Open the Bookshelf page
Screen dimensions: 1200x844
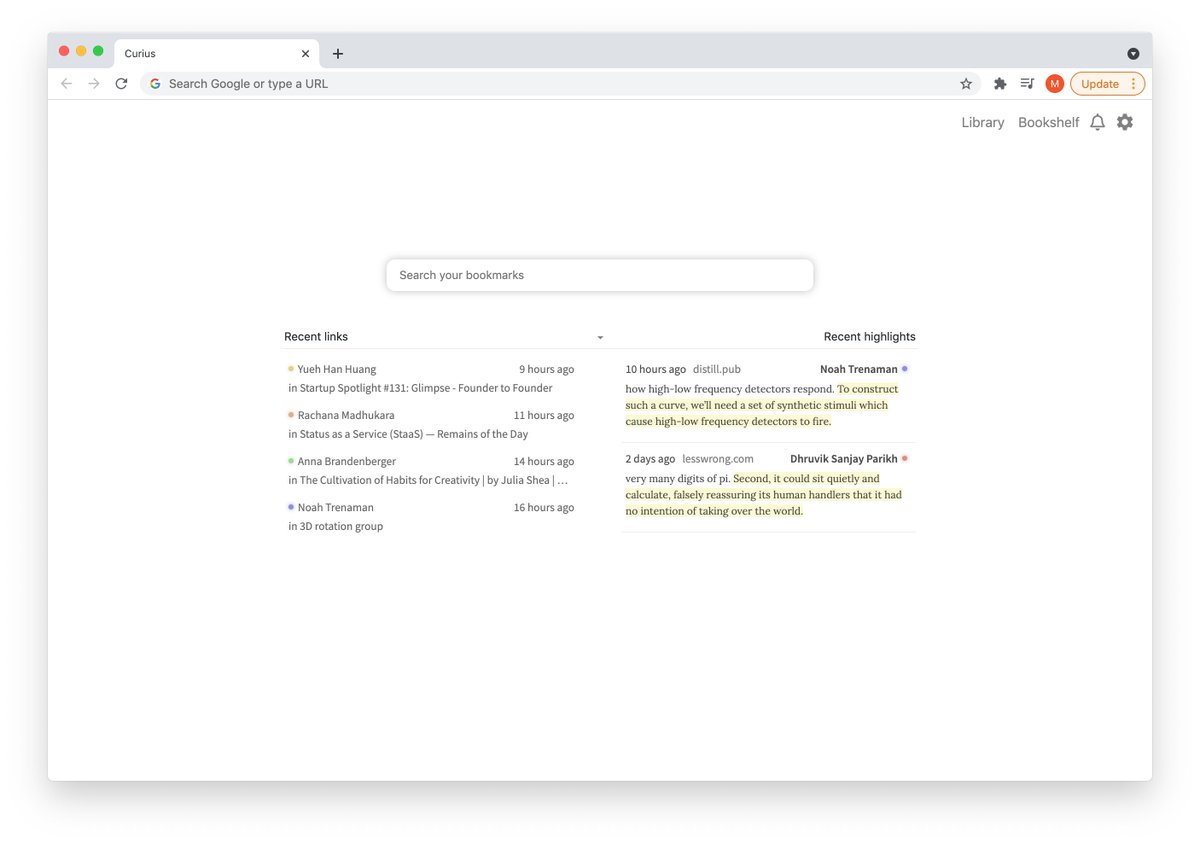click(x=1048, y=122)
